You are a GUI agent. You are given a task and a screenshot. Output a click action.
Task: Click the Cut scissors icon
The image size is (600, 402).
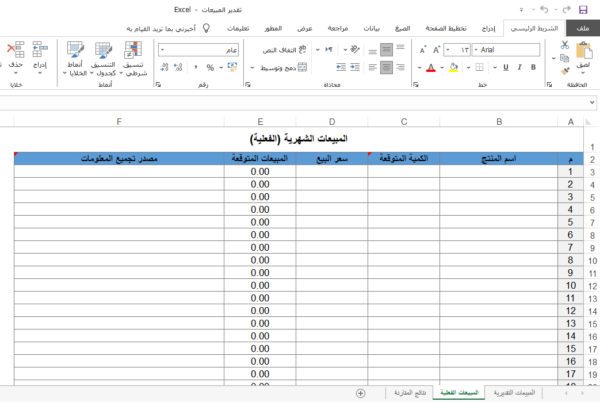click(564, 45)
